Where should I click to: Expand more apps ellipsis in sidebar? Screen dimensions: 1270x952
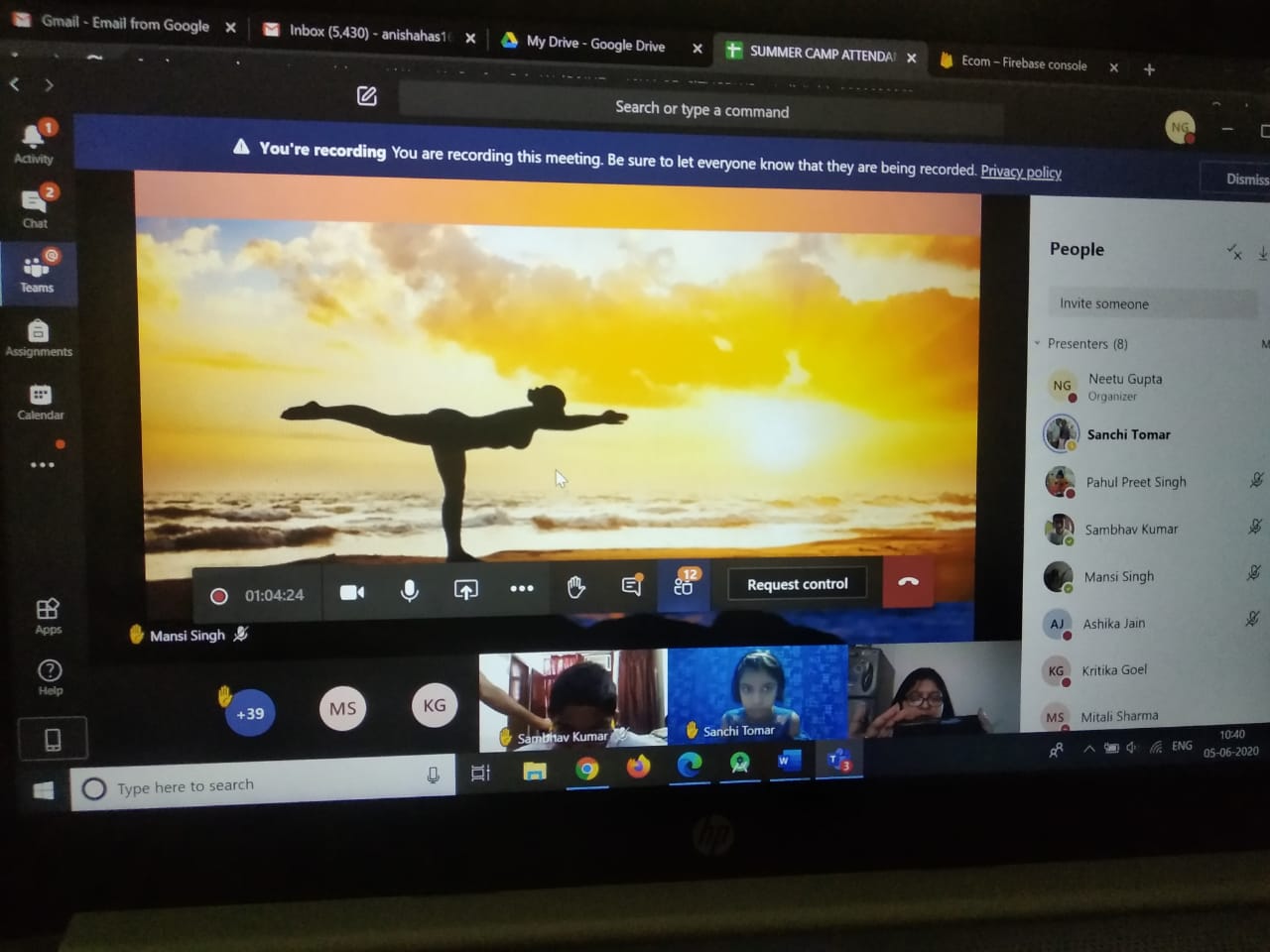pyautogui.click(x=42, y=465)
